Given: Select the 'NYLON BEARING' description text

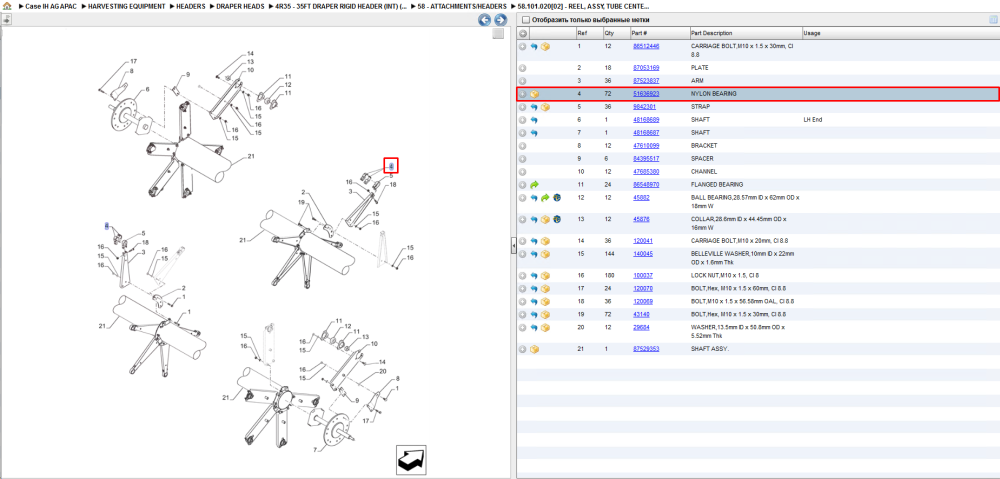Looking at the screenshot, I should (x=714, y=94).
